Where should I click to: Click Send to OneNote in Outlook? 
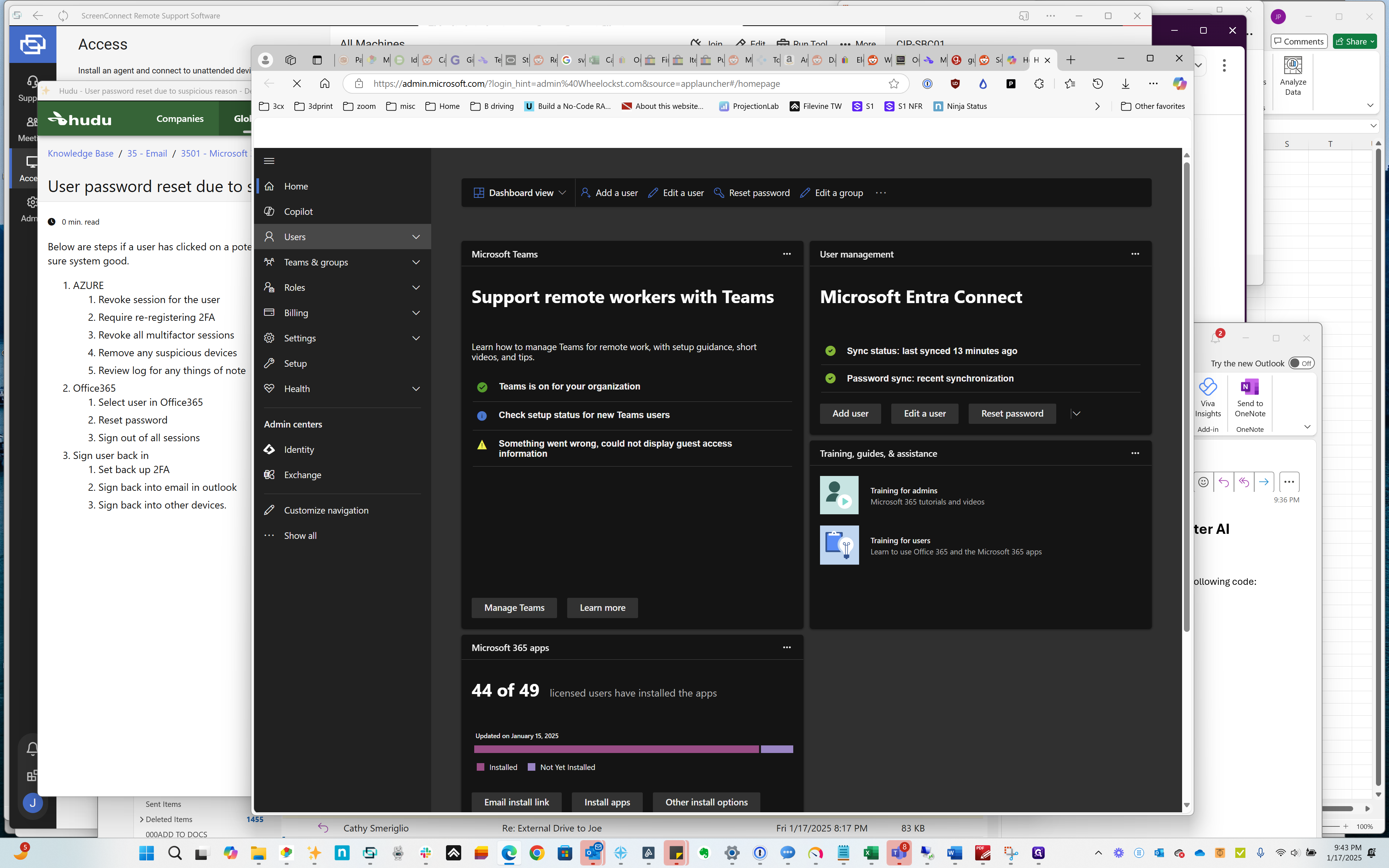[x=1250, y=398]
